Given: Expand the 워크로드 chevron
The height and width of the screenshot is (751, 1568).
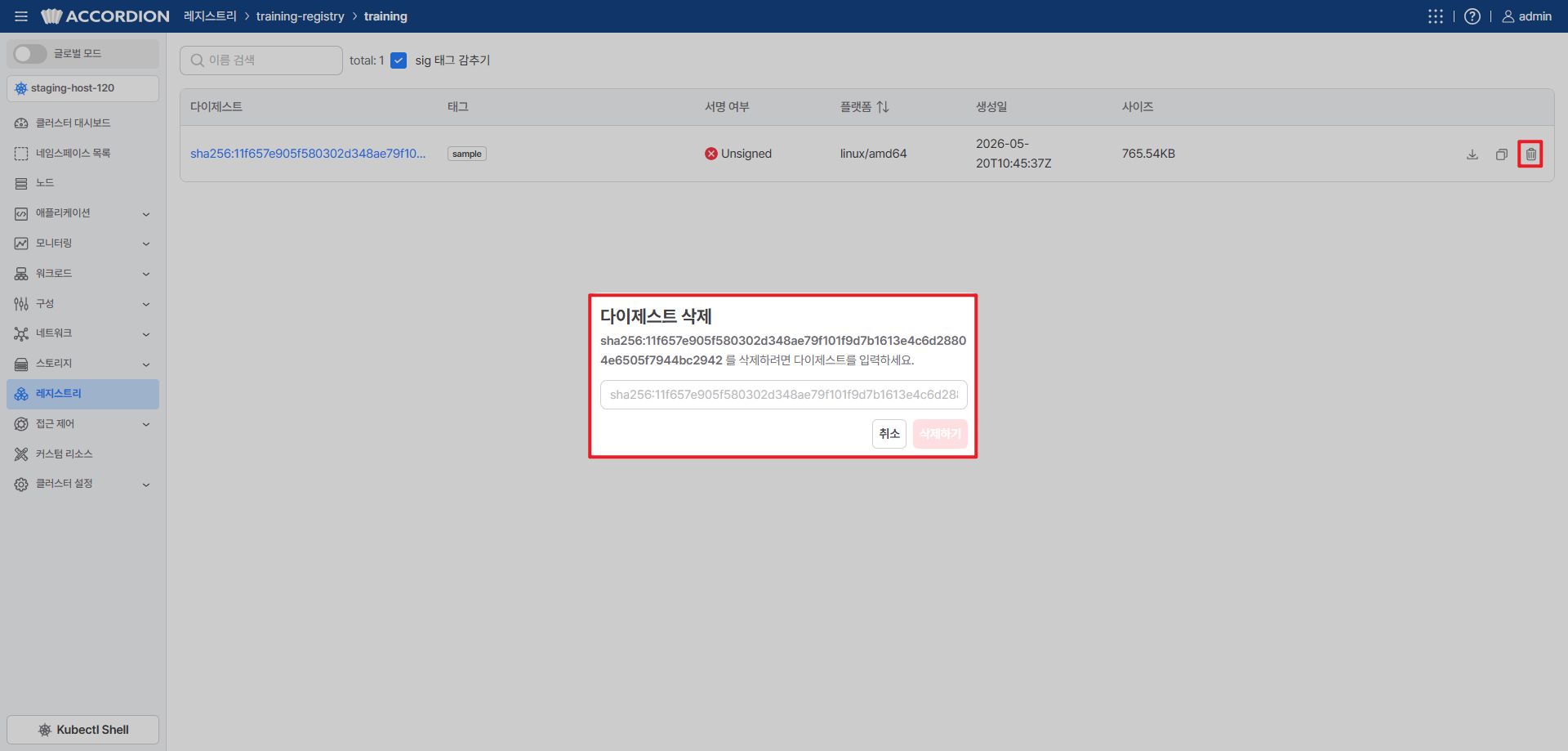Looking at the screenshot, I should [146, 274].
